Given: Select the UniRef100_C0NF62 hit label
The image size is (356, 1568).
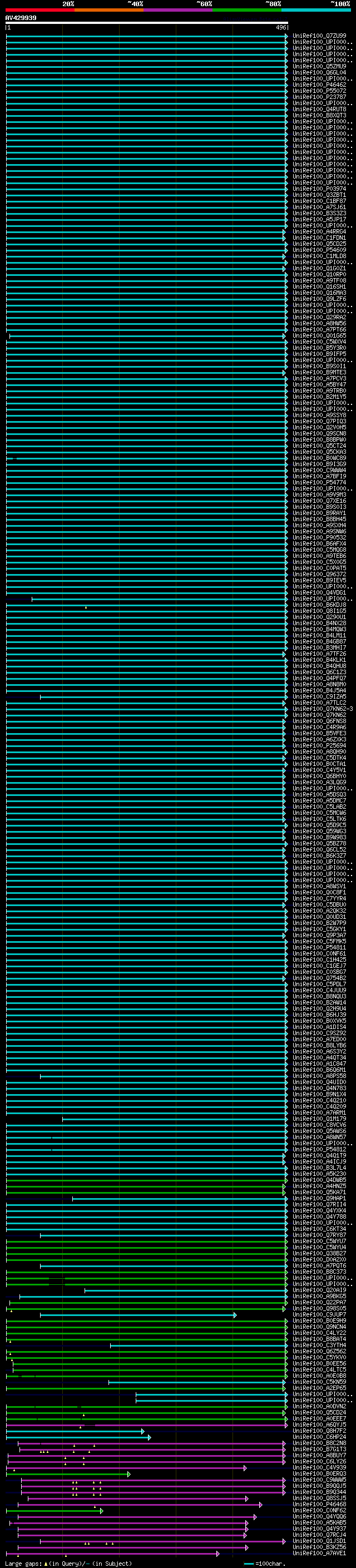Looking at the screenshot, I should click(319, 1511).
